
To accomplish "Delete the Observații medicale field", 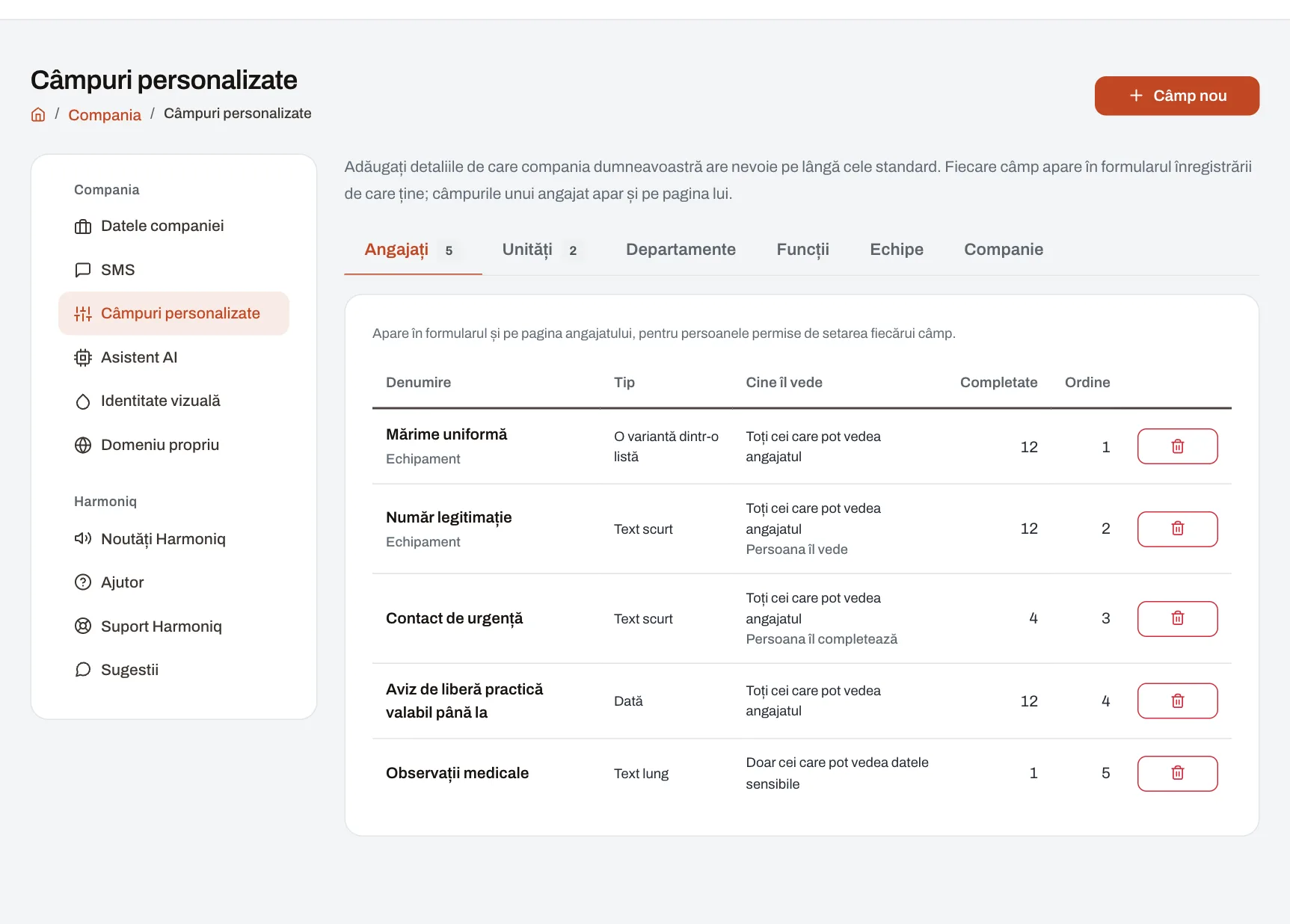I will click(x=1177, y=773).
